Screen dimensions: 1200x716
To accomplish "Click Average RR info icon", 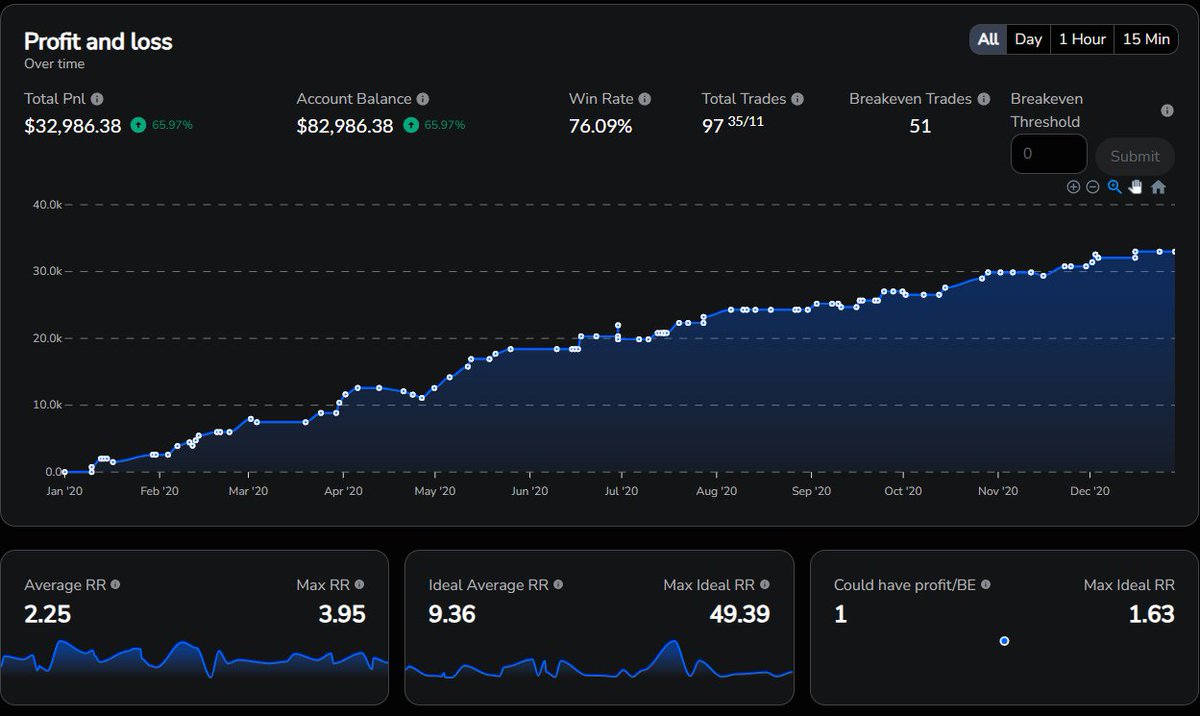I will click(115, 584).
